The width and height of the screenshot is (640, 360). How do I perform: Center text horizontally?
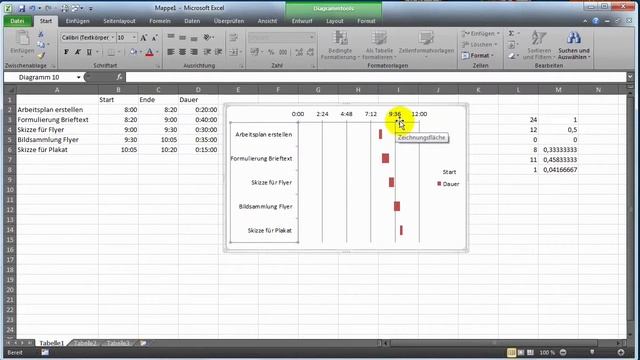(x=182, y=52)
